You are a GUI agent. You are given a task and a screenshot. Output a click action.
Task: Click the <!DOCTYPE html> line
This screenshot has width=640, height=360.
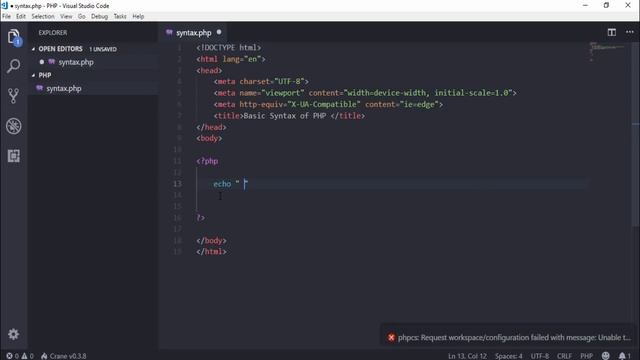pyautogui.click(x=228, y=48)
